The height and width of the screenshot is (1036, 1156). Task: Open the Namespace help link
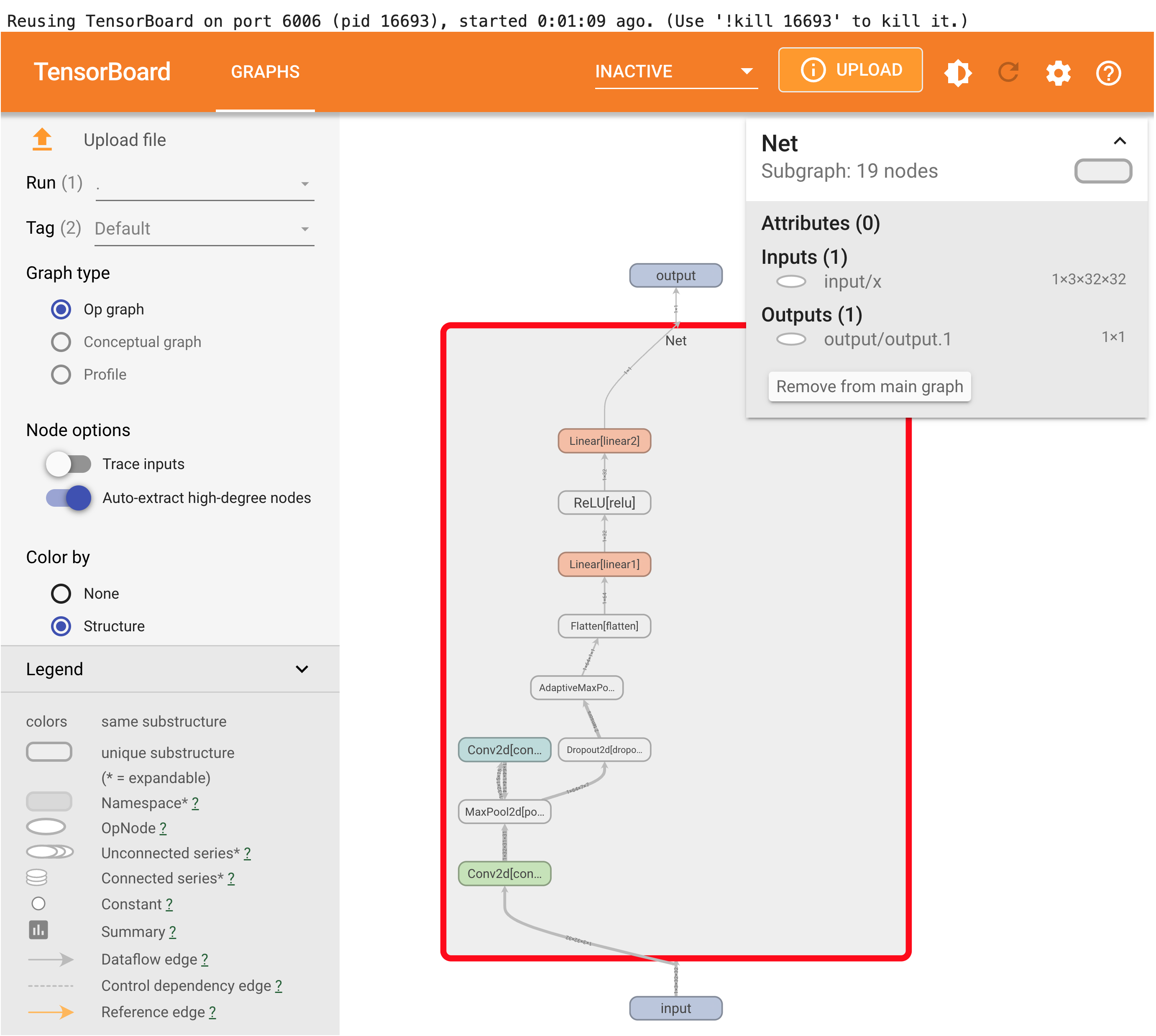pos(195,803)
